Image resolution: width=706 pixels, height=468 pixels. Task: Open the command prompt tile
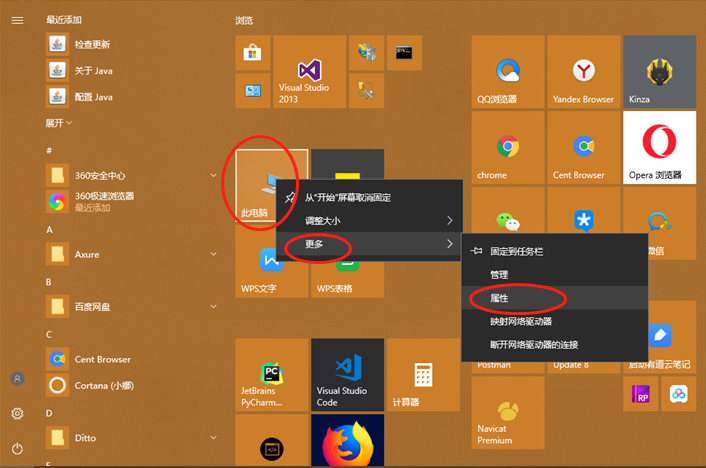(x=404, y=53)
